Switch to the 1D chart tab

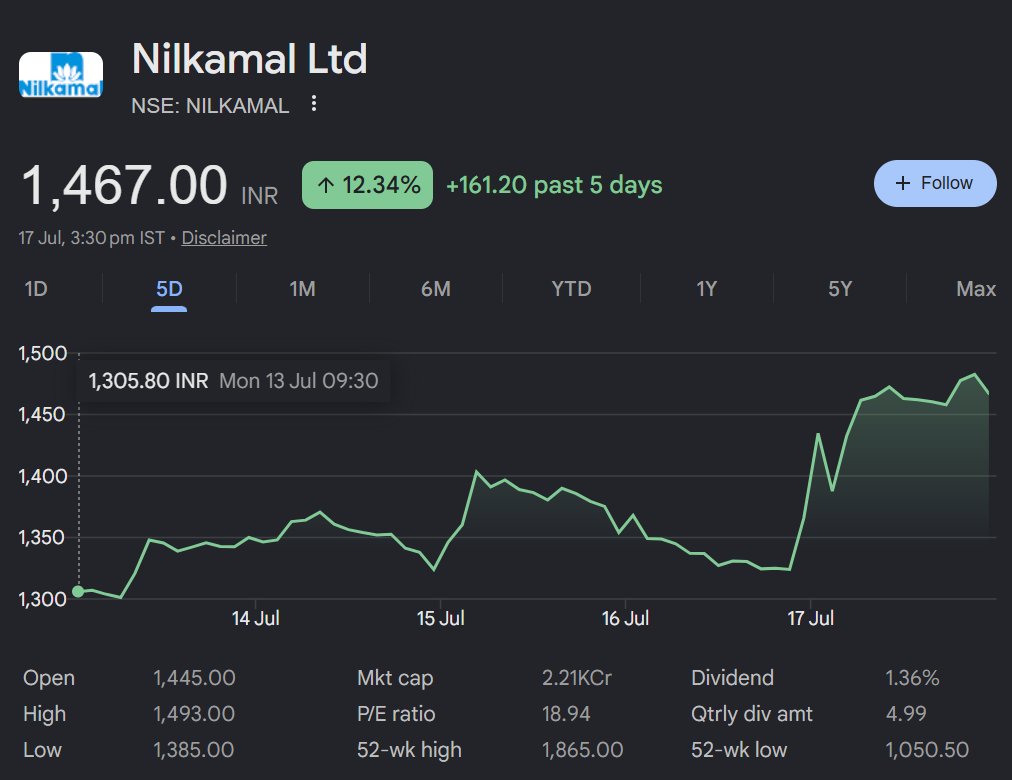[x=36, y=288]
